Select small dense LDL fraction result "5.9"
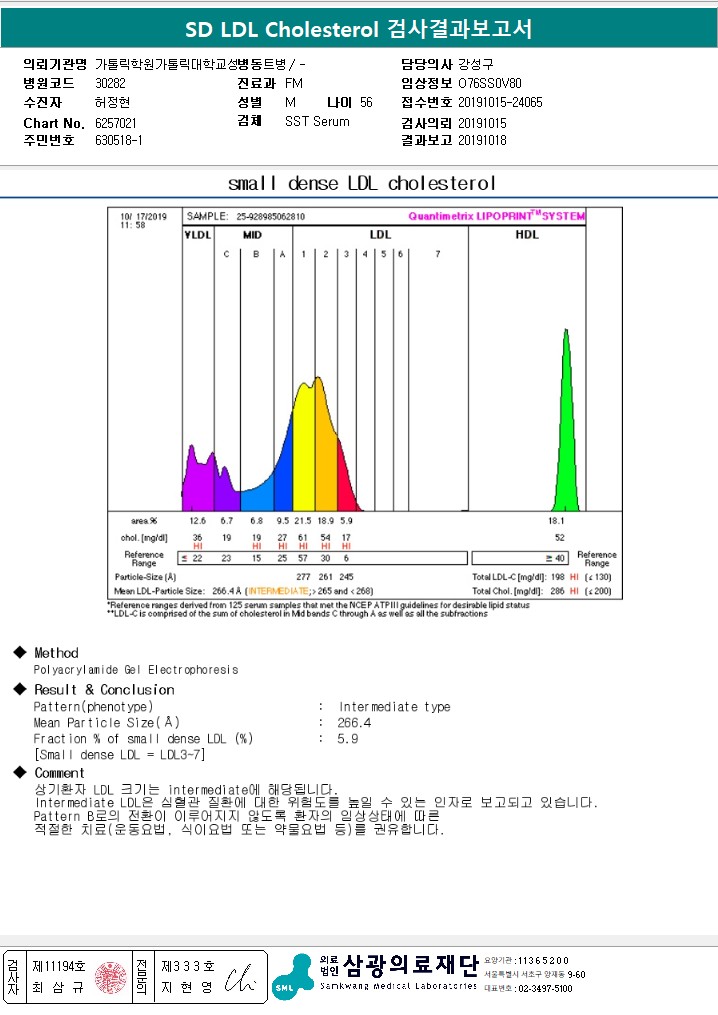Image resolution: width=718 pixels, height=1015 pixels. click(348, 739)
